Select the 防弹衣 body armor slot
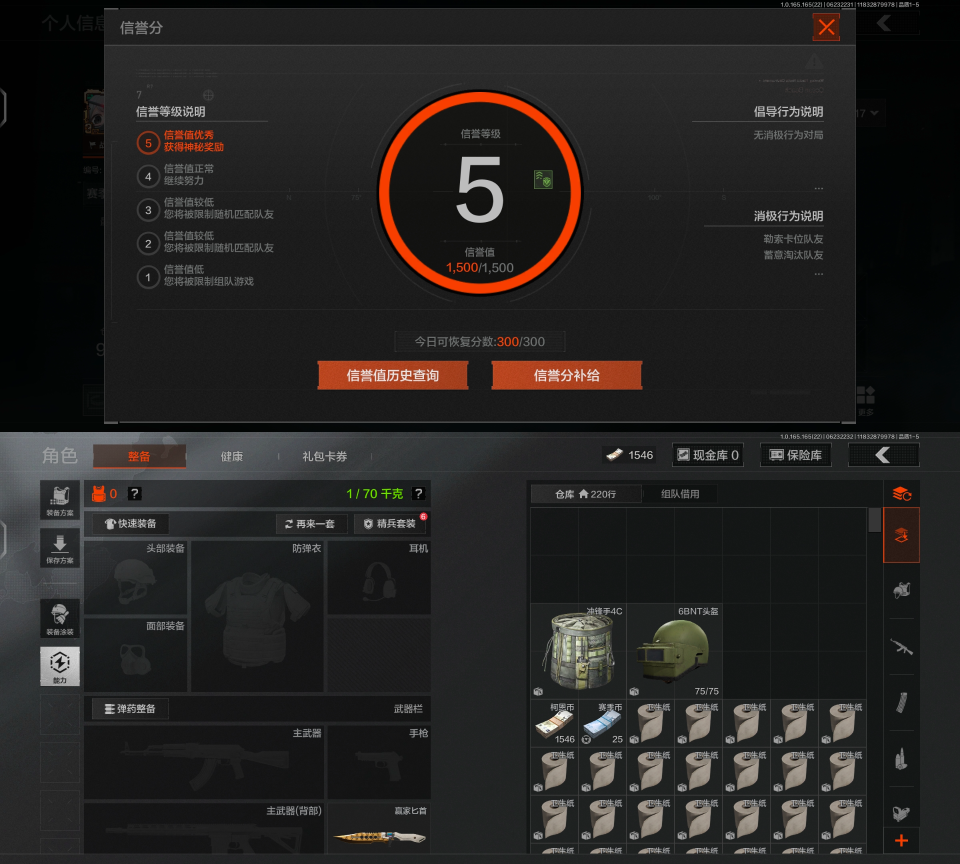This screenshot has width=960, height=864. point(257,617)
